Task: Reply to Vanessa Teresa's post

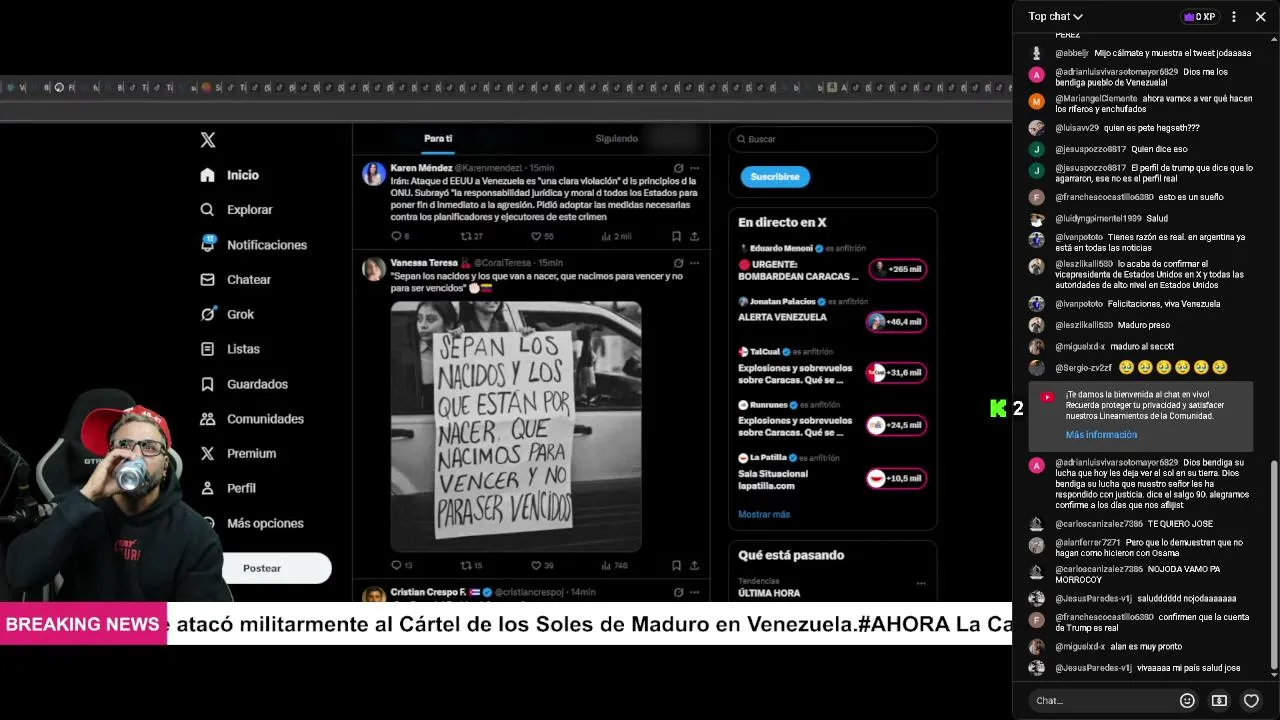Action: pyautogui.click(x=401, y=565)
